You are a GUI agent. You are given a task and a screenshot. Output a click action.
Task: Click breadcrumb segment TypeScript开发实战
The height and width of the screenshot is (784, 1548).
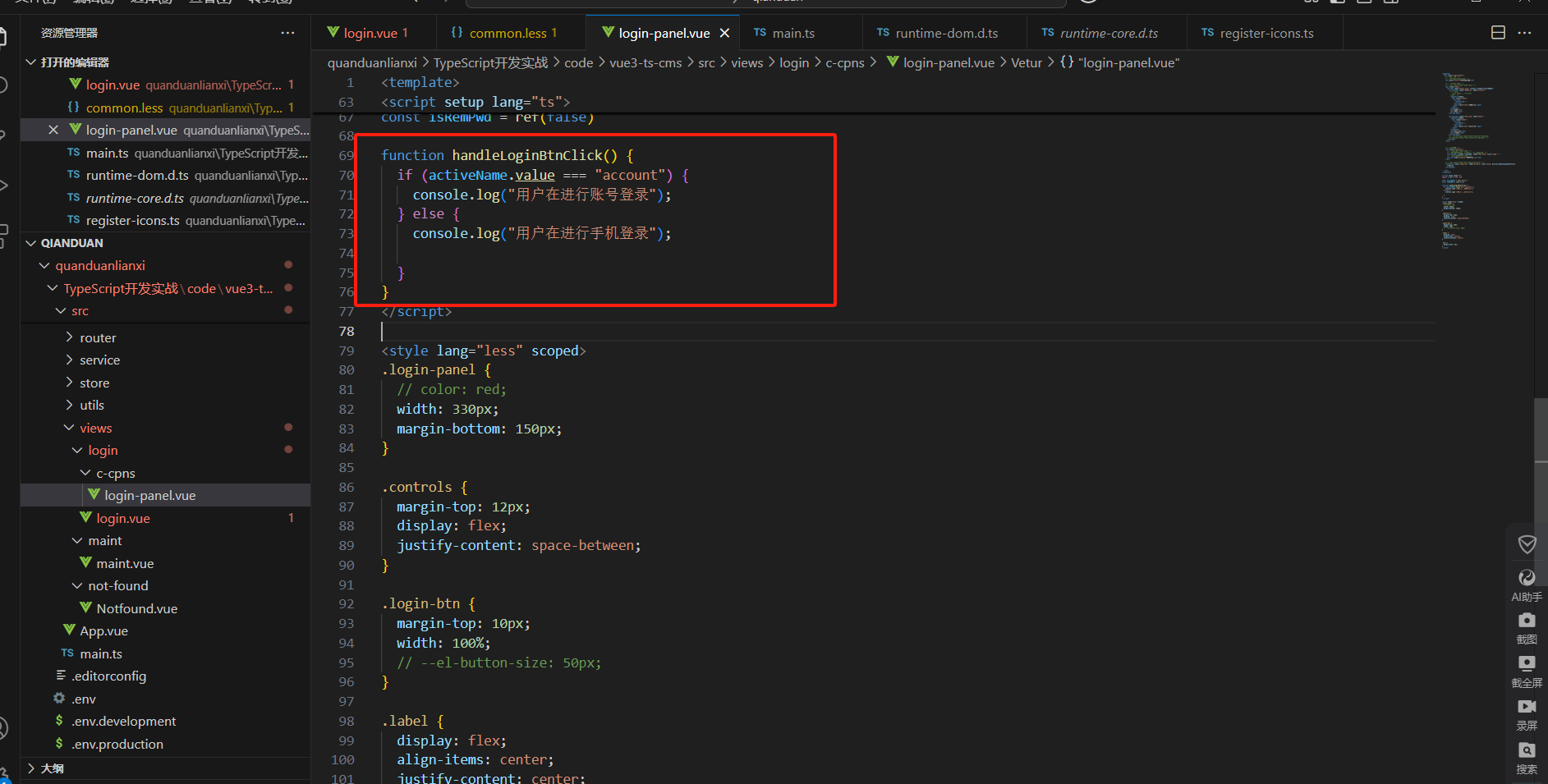coord(490,62)
